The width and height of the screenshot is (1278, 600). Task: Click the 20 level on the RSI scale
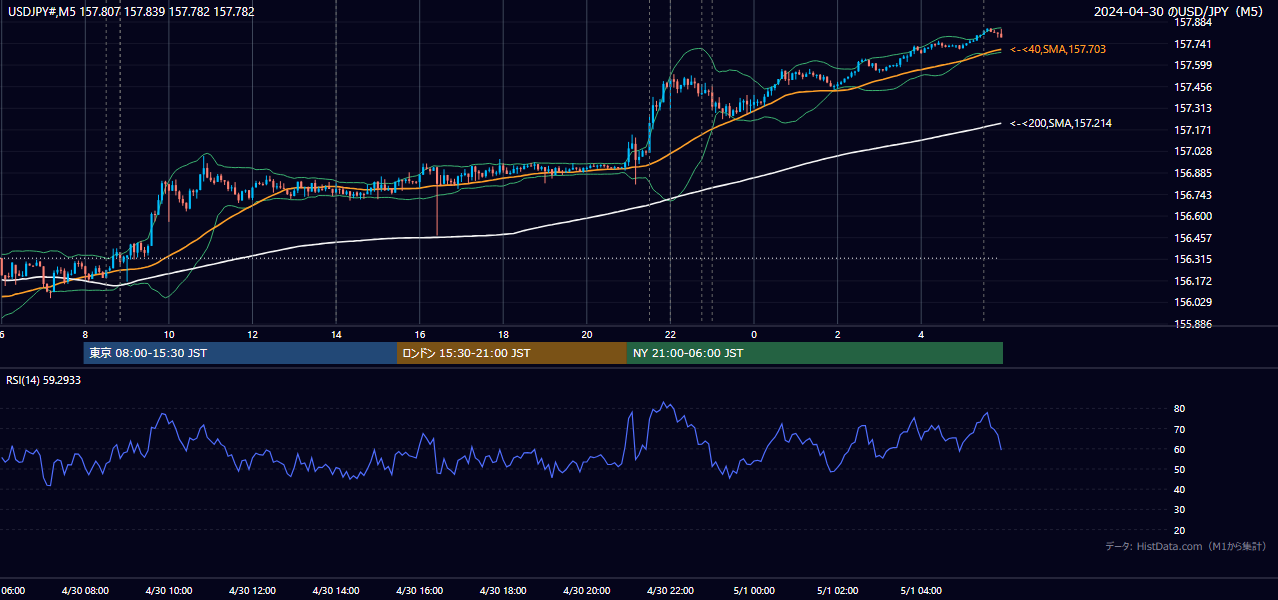pos(1180,530)
